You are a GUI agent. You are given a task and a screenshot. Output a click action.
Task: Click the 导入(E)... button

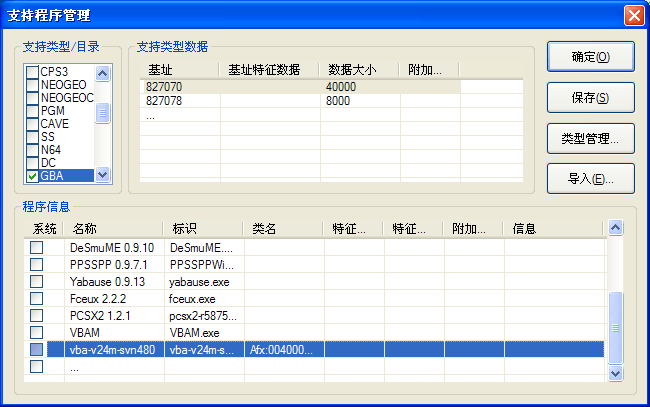[591, 180]
